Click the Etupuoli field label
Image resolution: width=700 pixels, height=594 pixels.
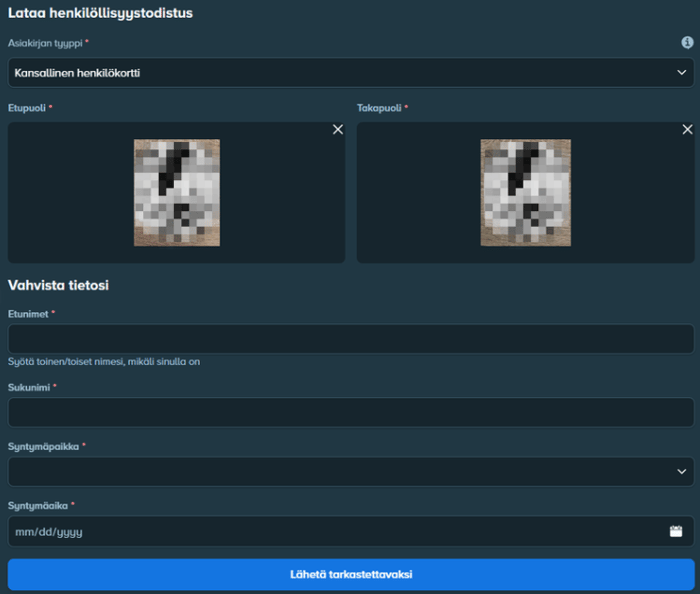coord(27,108)
